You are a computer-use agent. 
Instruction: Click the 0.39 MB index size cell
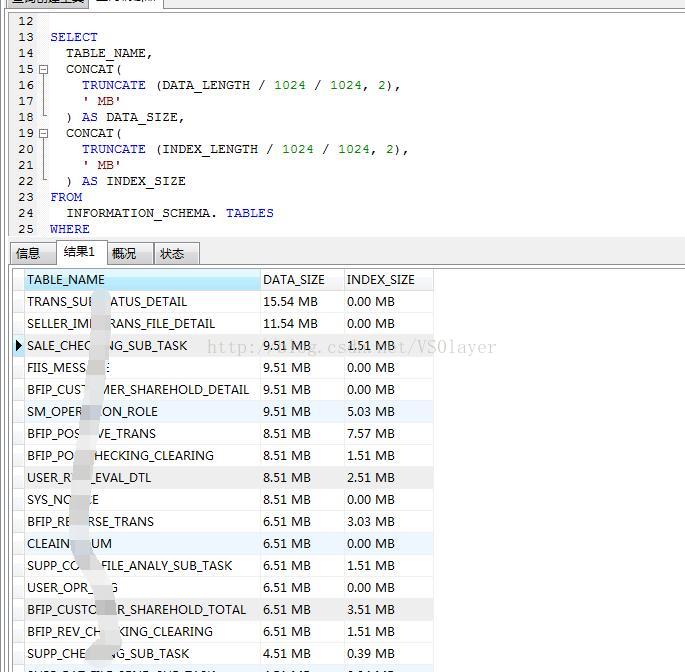coord(389,654)
